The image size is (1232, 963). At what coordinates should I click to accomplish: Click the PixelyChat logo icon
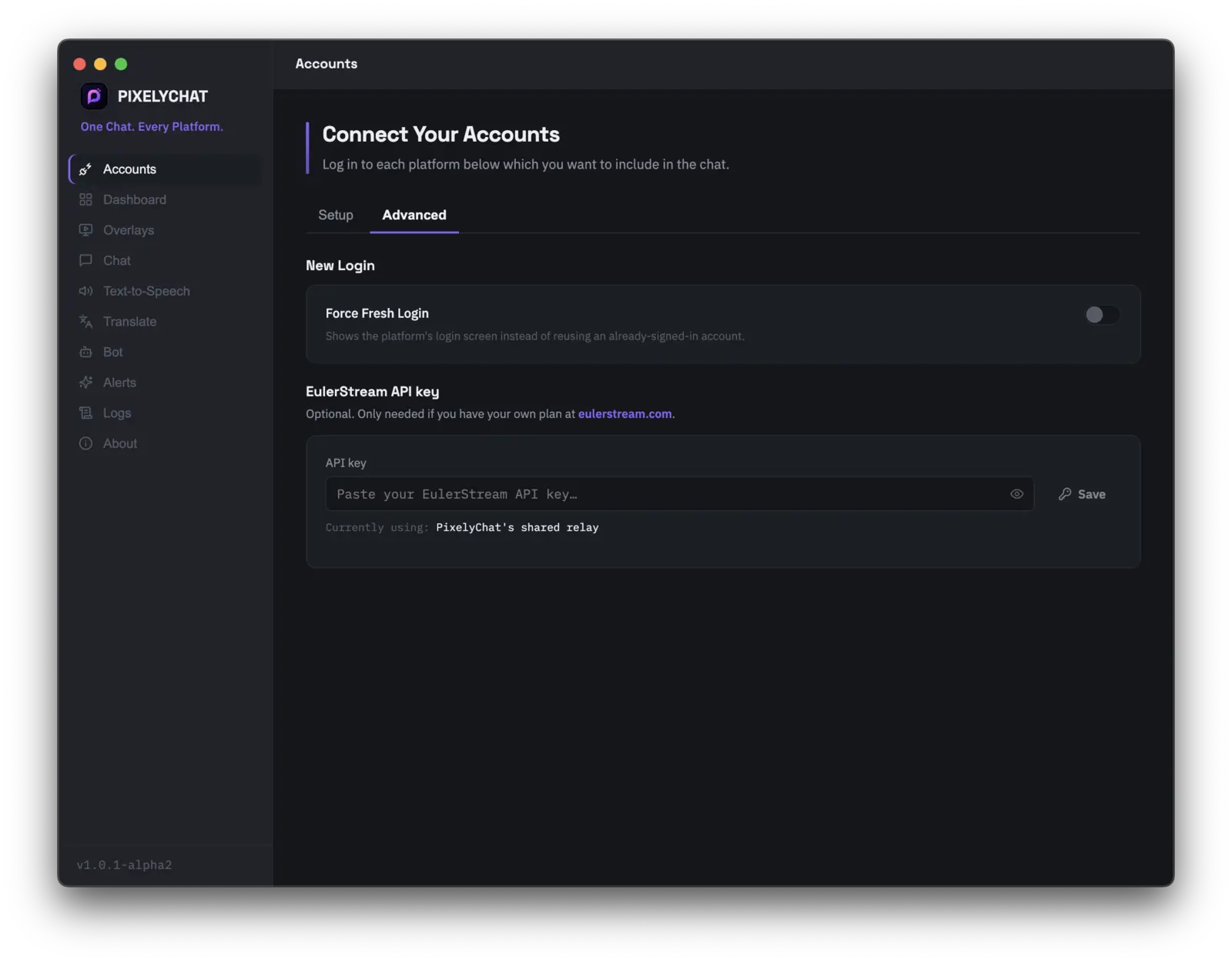[x=94, y=96]
